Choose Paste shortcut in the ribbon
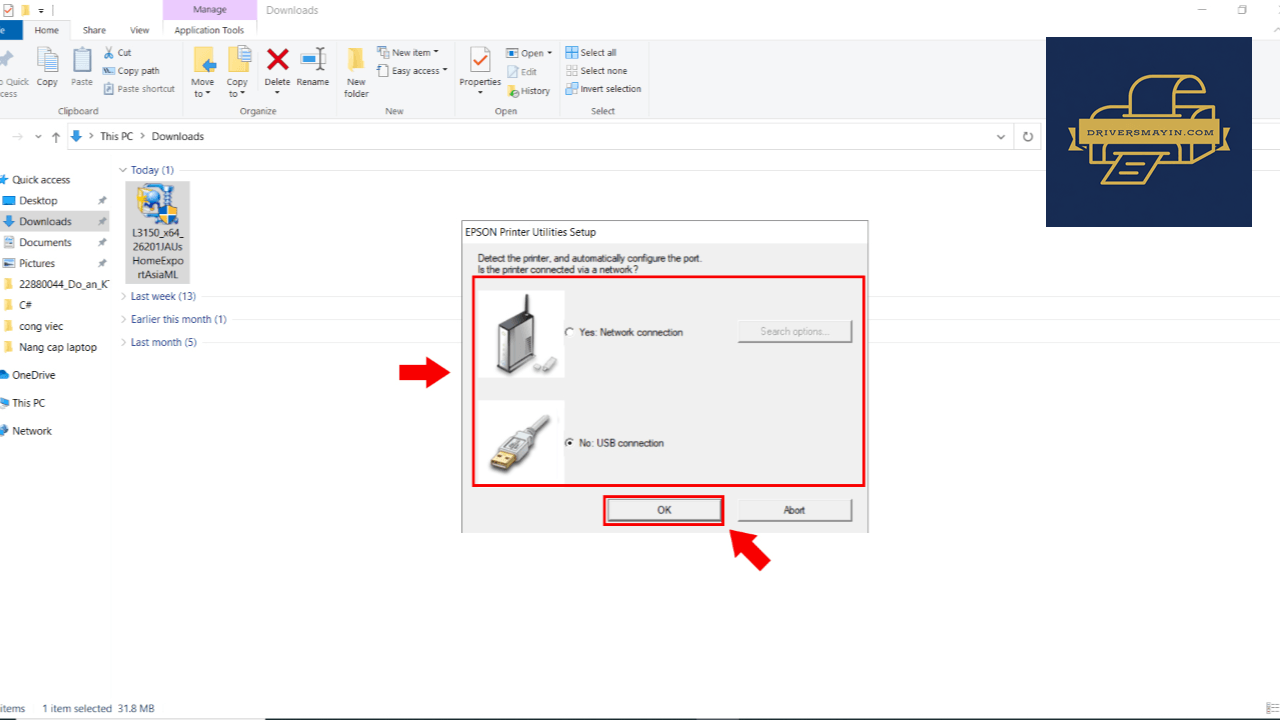Viewport: 1280px width, 720px height. 139,89
